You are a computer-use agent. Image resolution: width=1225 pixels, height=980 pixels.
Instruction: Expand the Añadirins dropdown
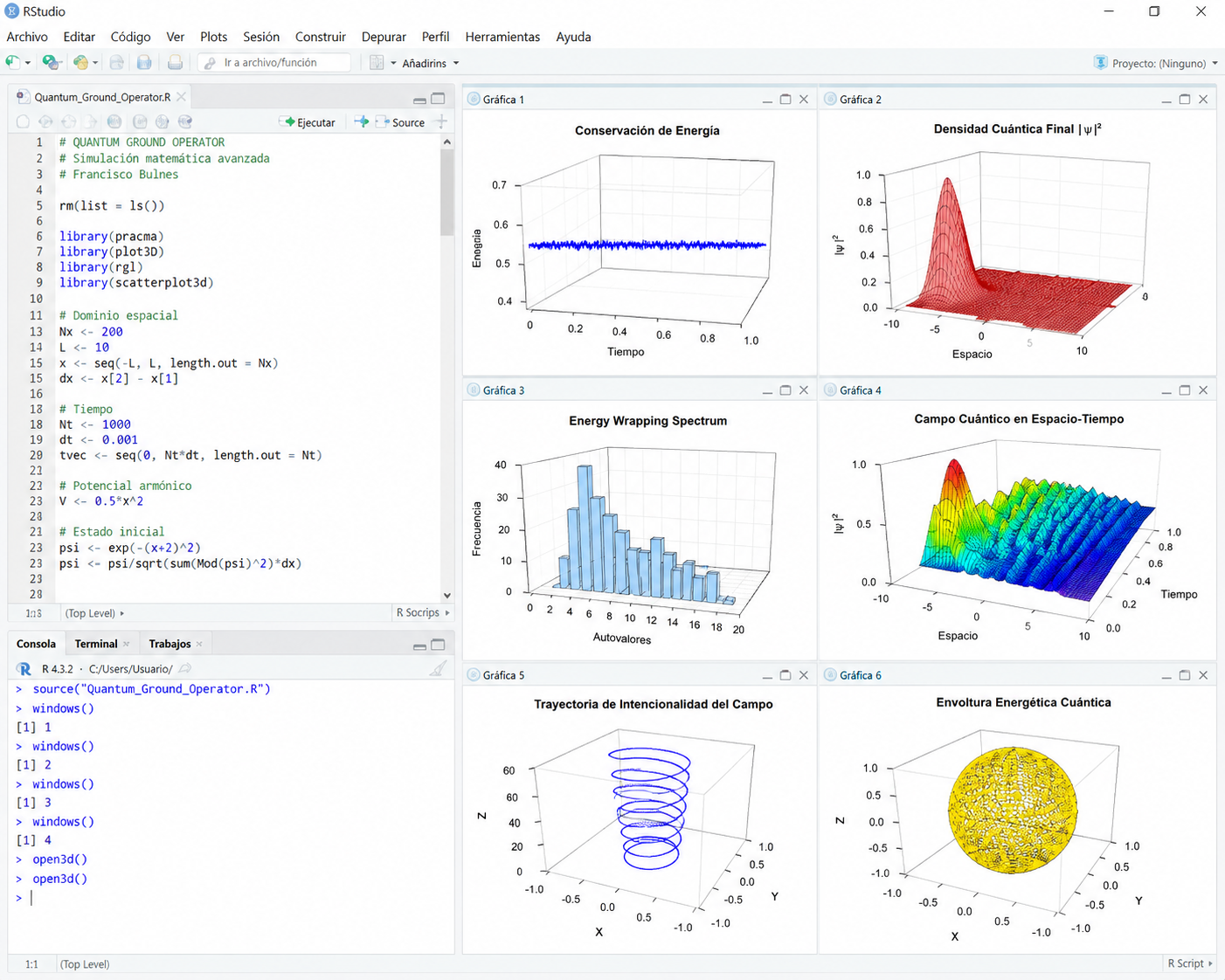[x=431, y=63]
